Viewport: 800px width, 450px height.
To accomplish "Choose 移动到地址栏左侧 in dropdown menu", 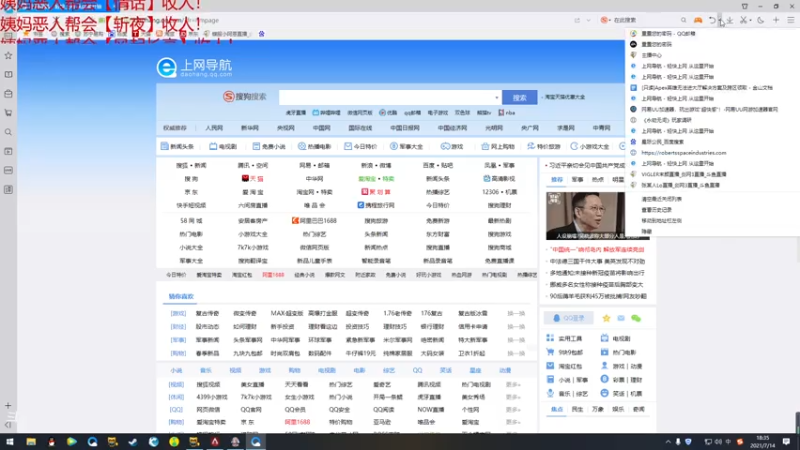I will click(661, 220).
